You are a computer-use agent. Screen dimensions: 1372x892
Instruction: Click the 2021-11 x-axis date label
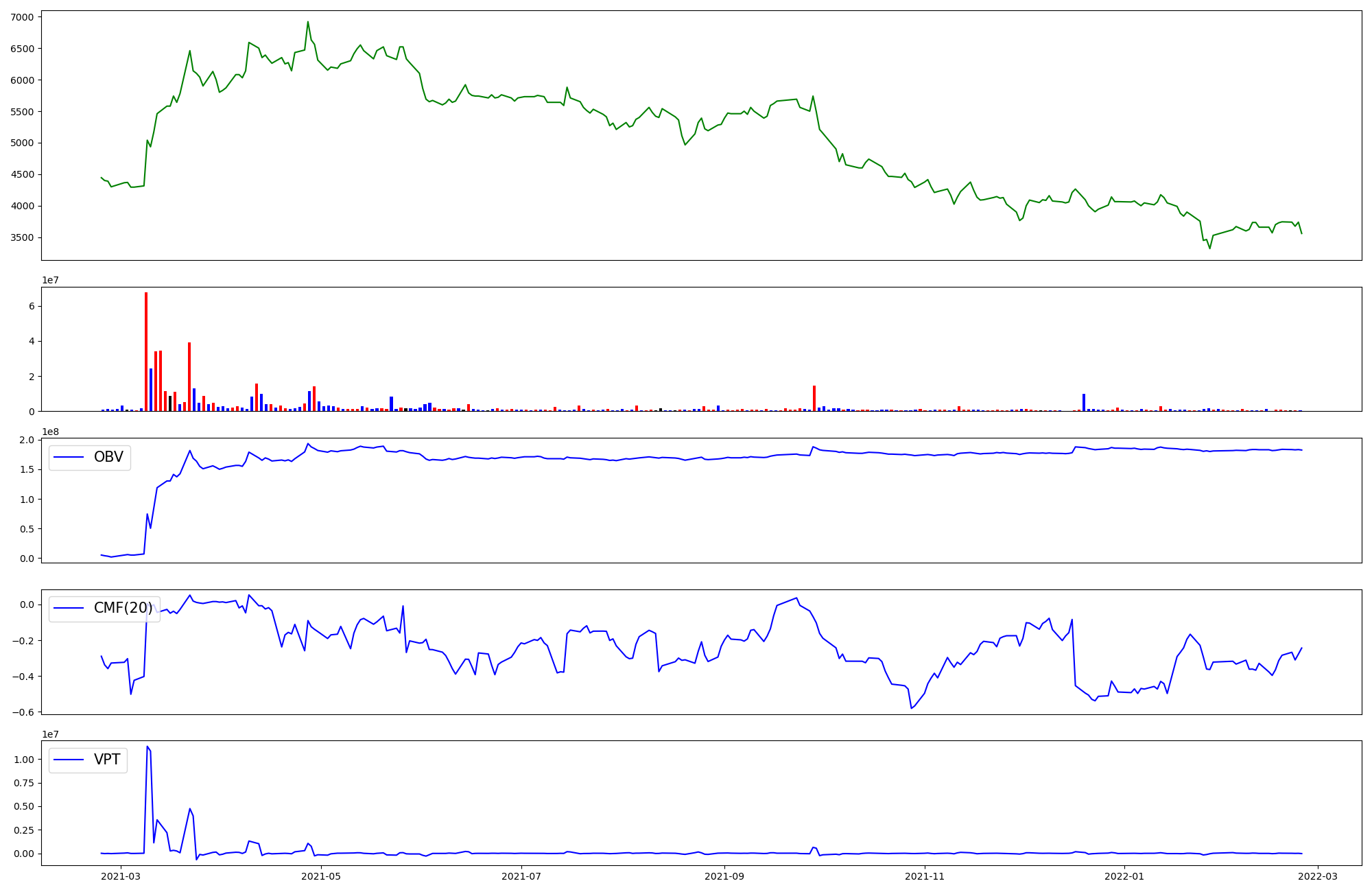tap(925, 876)
